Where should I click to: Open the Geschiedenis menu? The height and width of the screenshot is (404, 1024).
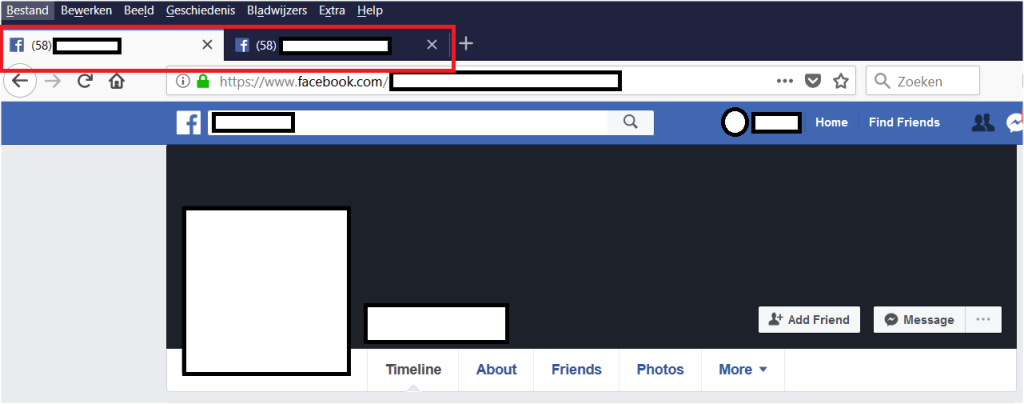(x=200, y=10)
